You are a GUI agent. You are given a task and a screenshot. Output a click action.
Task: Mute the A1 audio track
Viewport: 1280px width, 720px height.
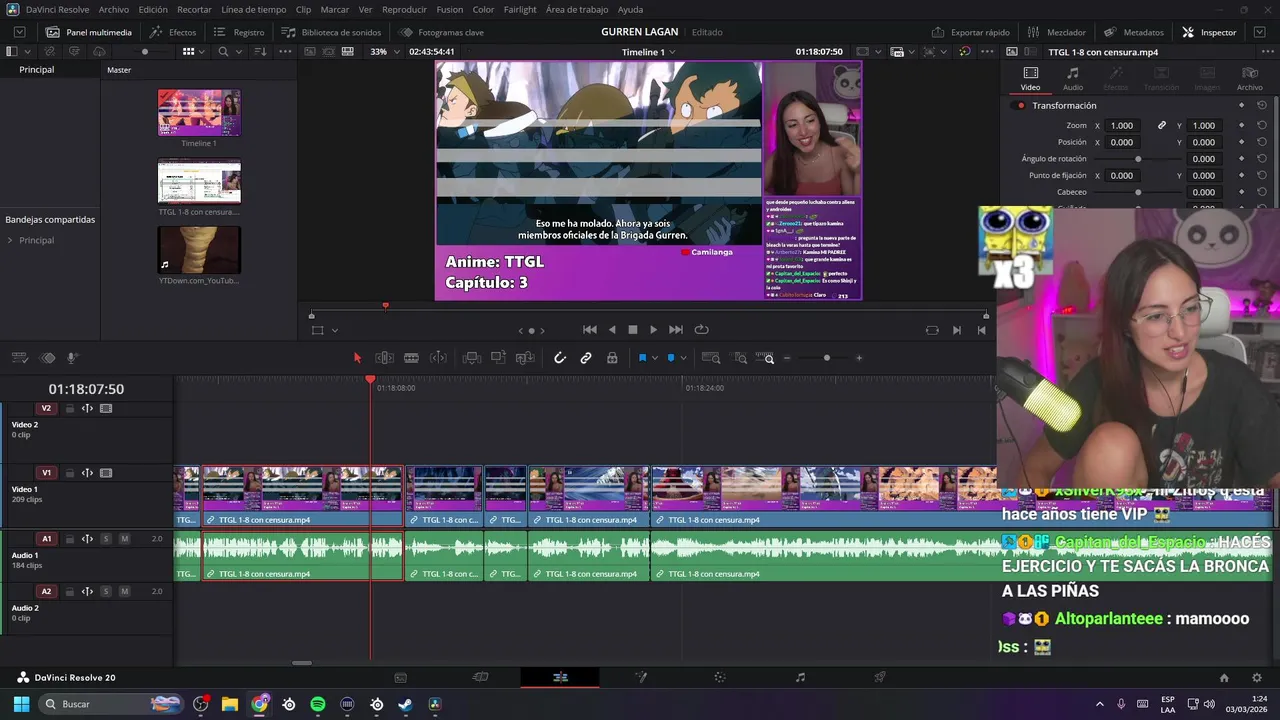124,539
